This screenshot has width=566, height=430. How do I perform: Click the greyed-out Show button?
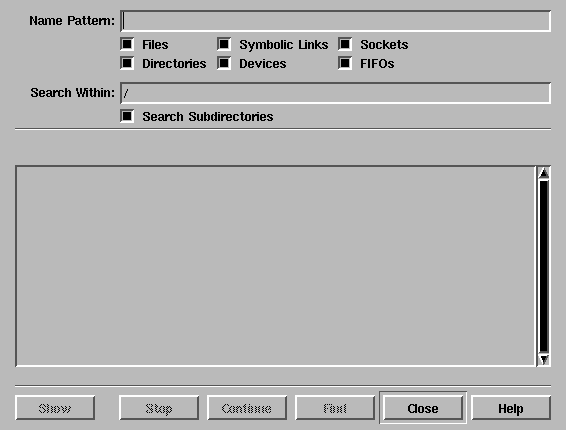click(x=55, y=408)
